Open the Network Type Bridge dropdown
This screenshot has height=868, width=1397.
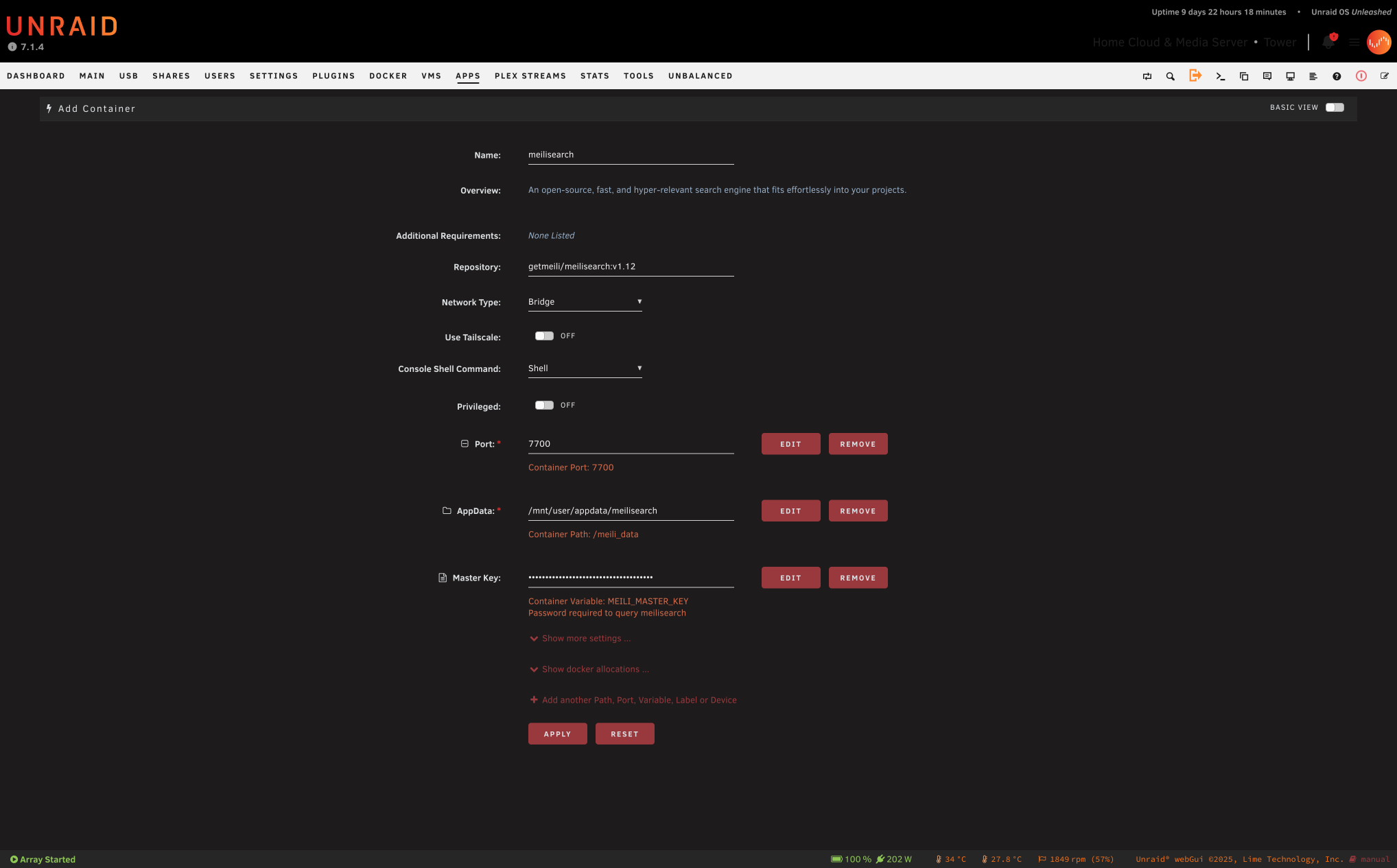click(x=585, y=302)
